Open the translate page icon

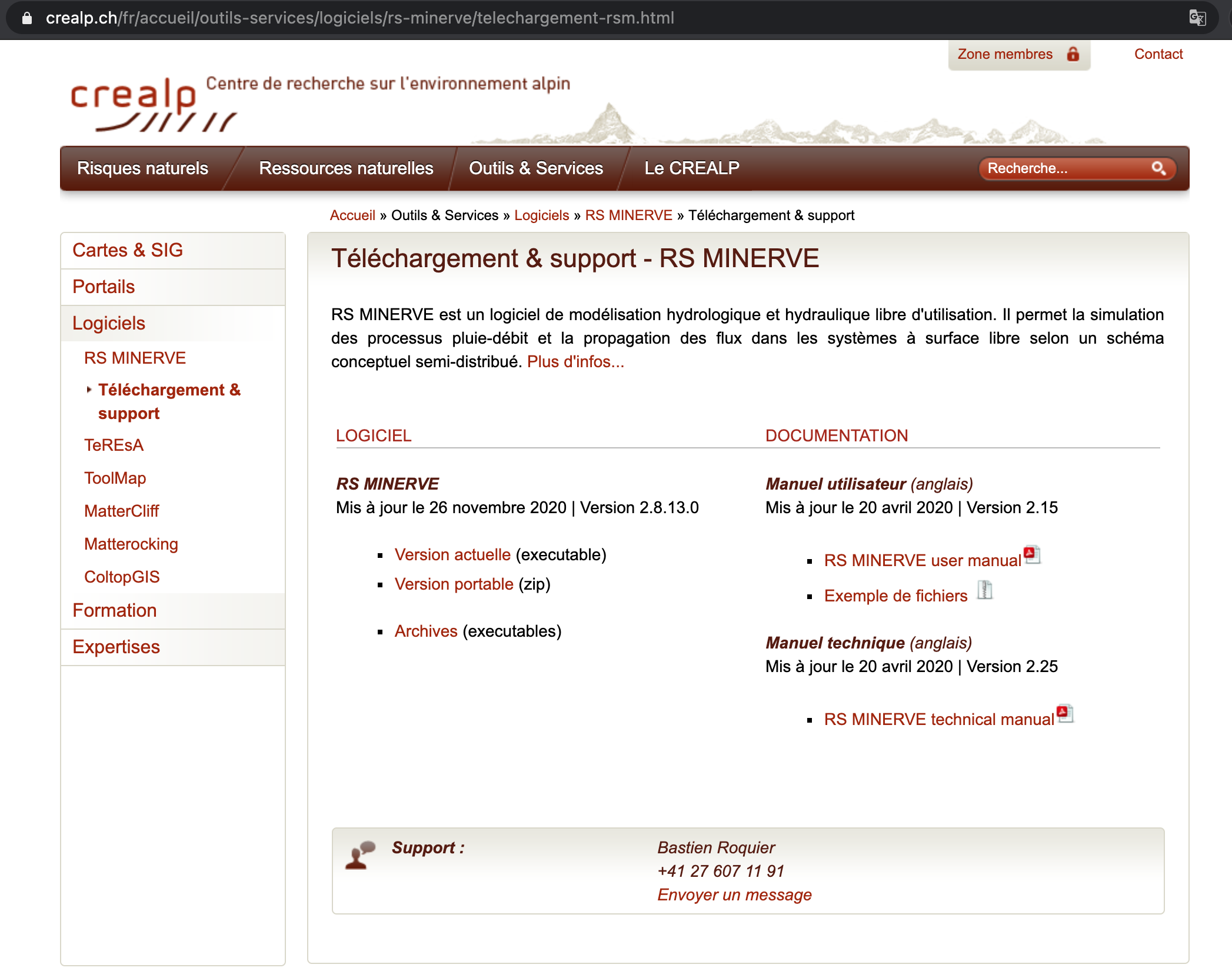1197,18
